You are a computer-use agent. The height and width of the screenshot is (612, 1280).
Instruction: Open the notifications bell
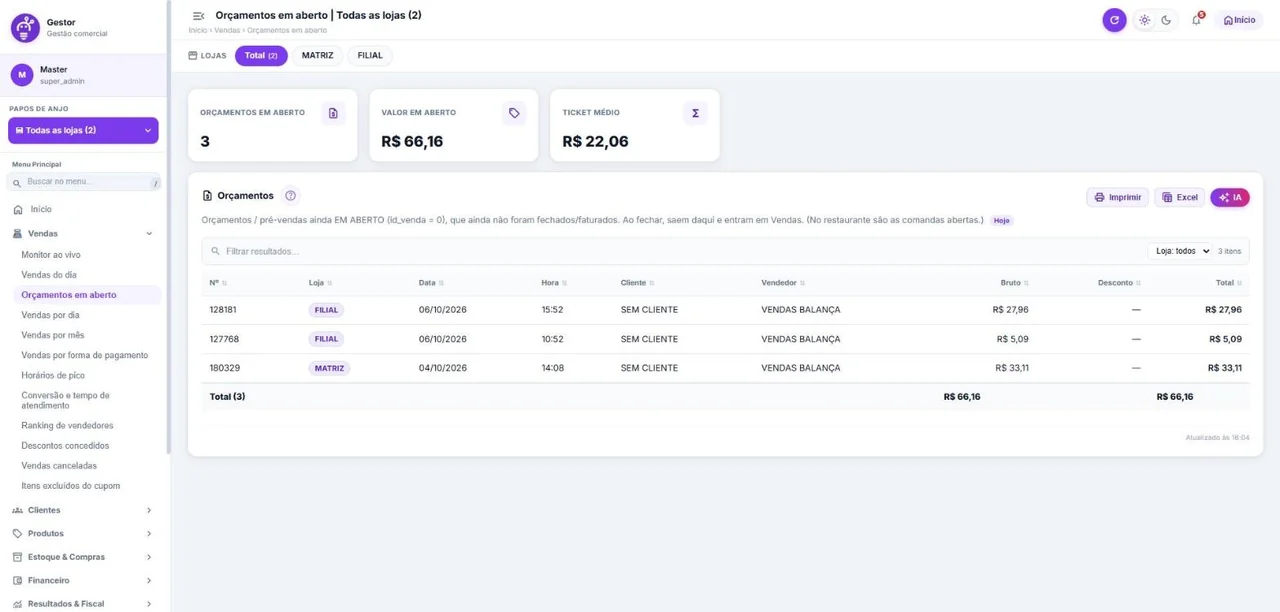(x=1196, y=20)
